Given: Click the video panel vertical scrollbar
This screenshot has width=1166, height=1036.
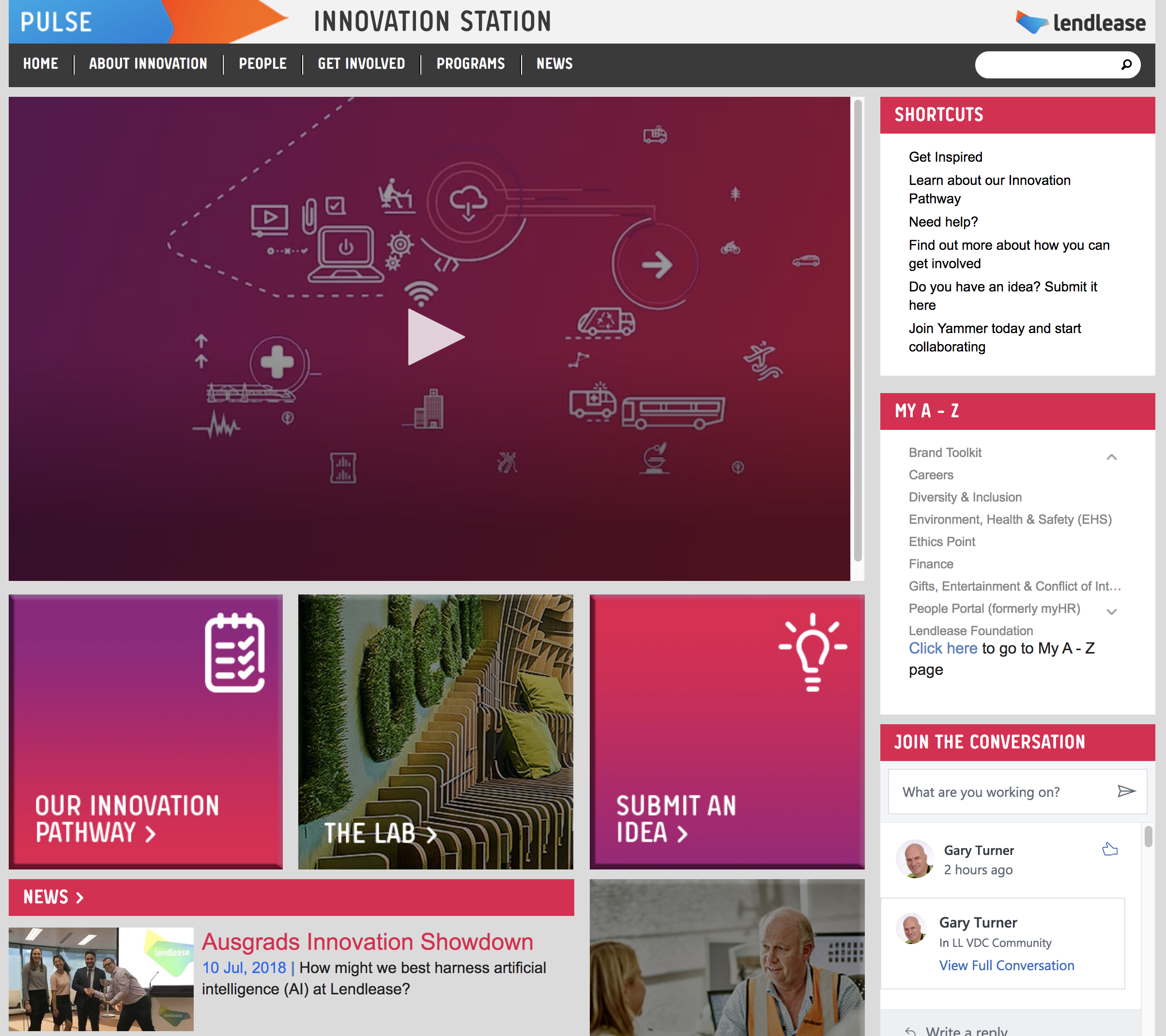Looking at the screenshot, I should tap(858, 330).
